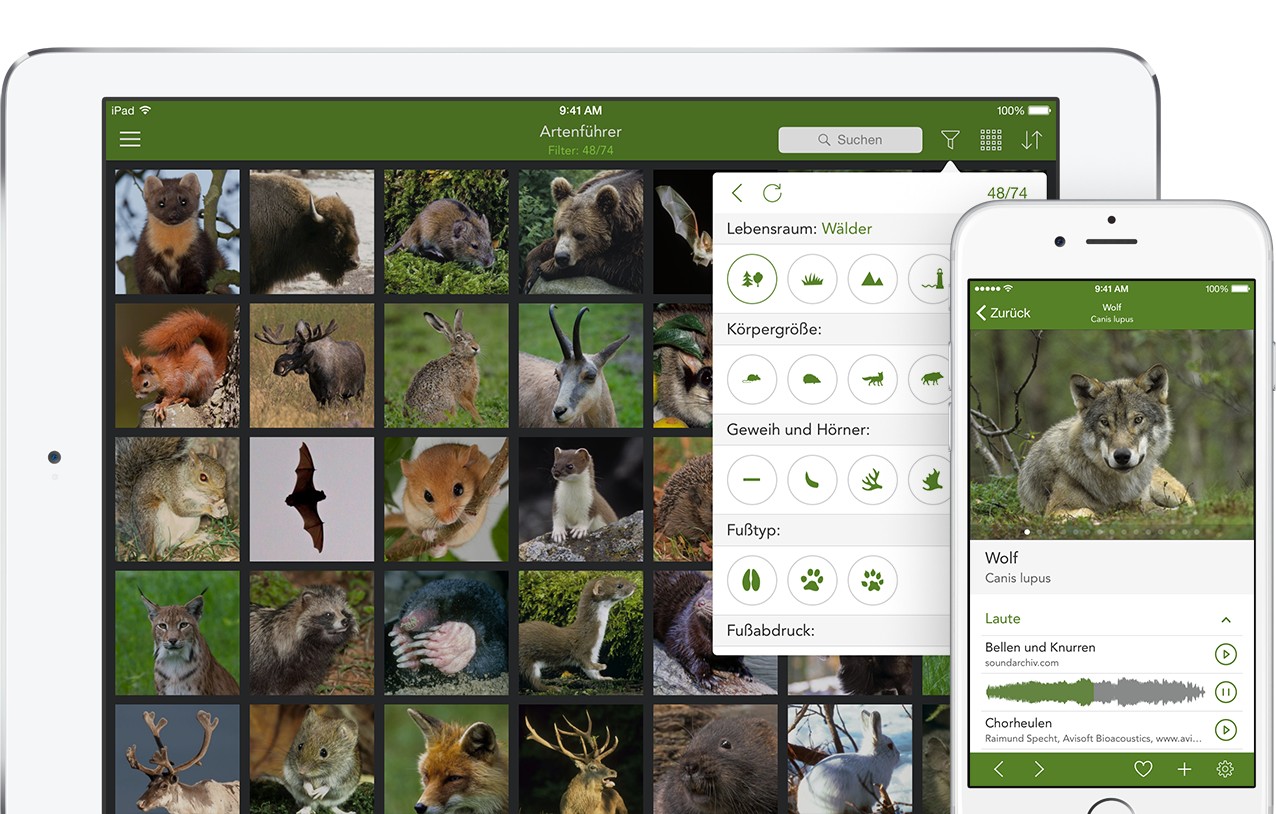Show next species with right chevron
The image size is (1276, 814).
(x=1039, y=769)
